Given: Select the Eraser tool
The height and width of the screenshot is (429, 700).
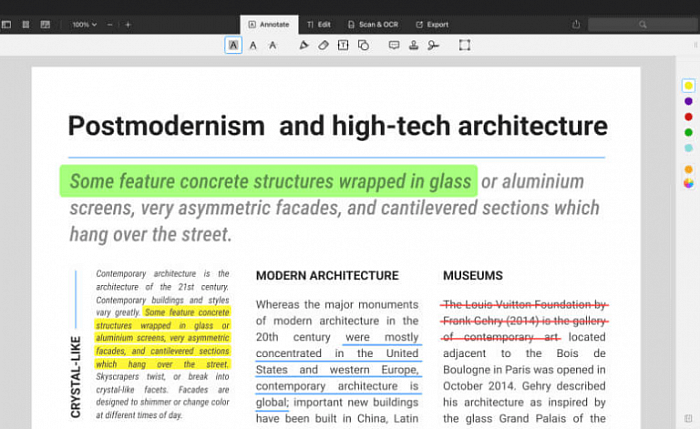Looking at the screenshot, I should tap(323, 45).
